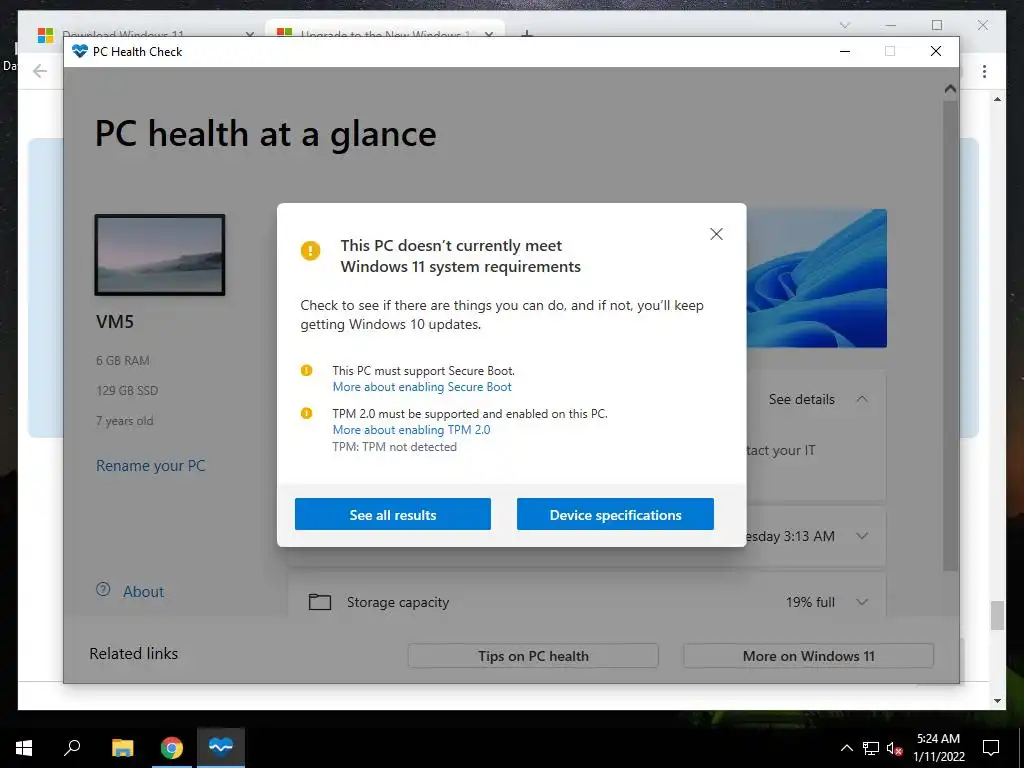The height and width of the screenshot is (768, 1024).
Task: Close the Upgrade to the New Windows tab
Action: tap(488, 34)
